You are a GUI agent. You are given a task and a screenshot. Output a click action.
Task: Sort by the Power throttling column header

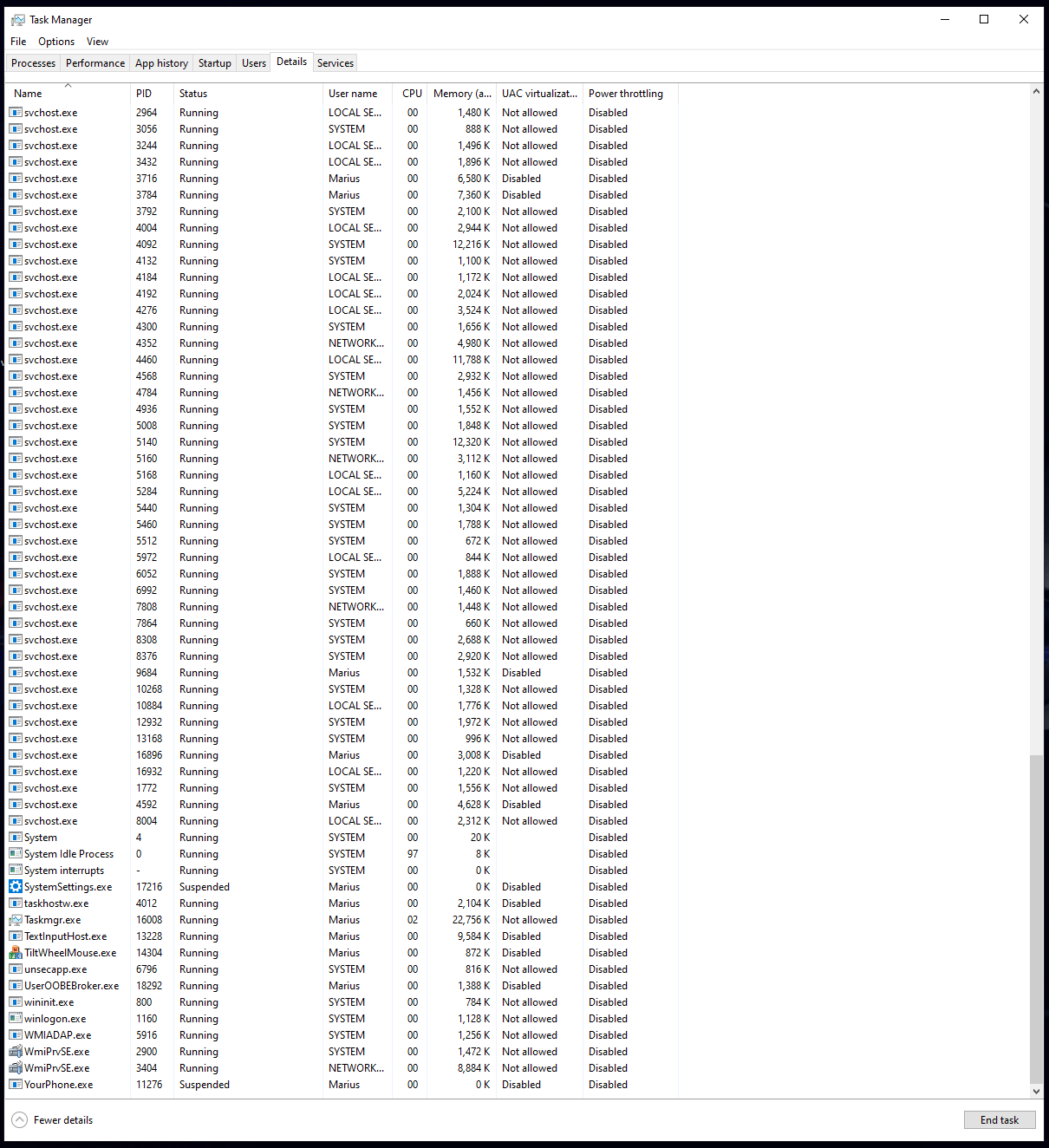point(630,94)
